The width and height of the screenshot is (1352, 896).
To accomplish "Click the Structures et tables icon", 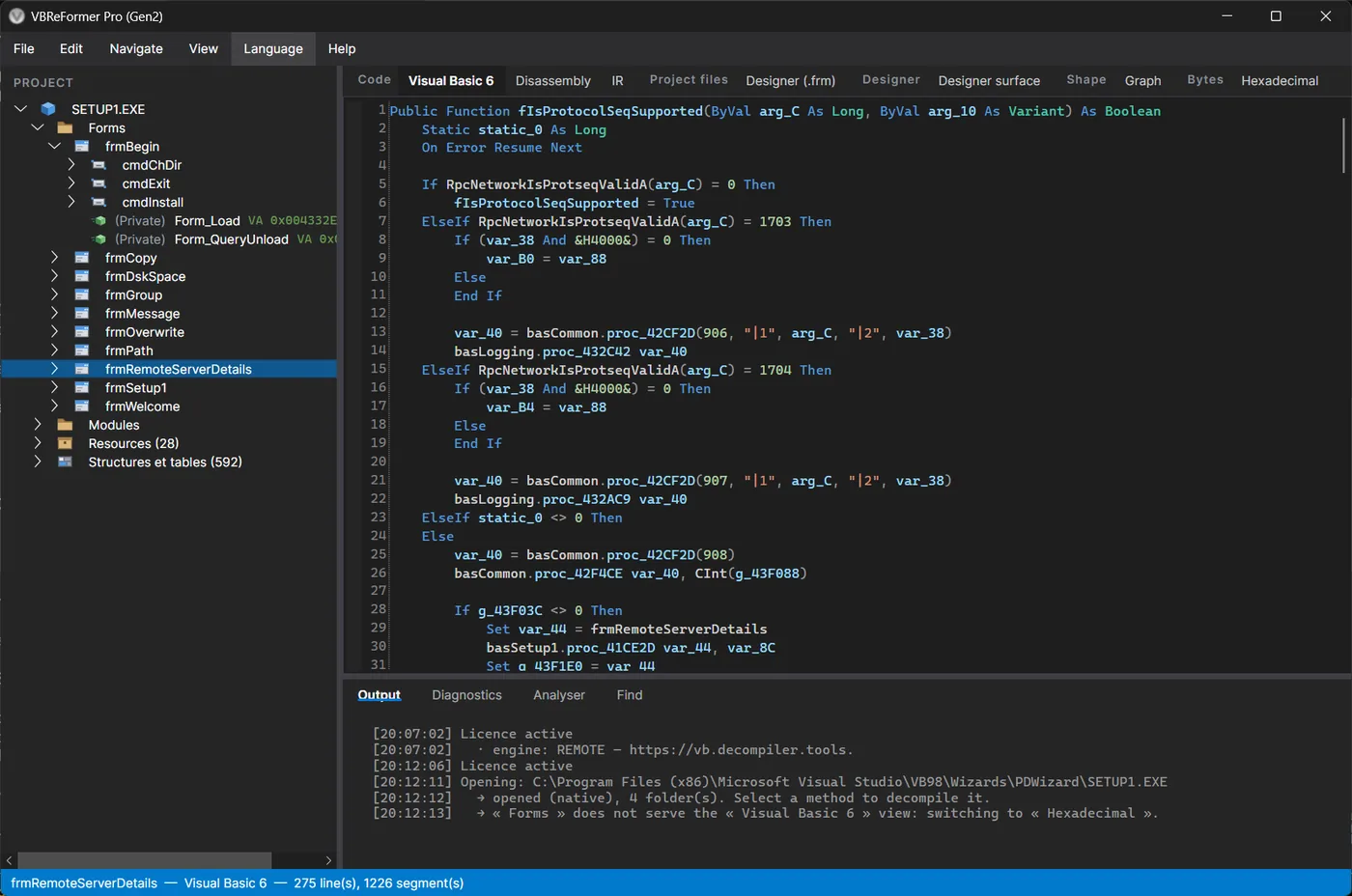I will [x=65, y=462].
